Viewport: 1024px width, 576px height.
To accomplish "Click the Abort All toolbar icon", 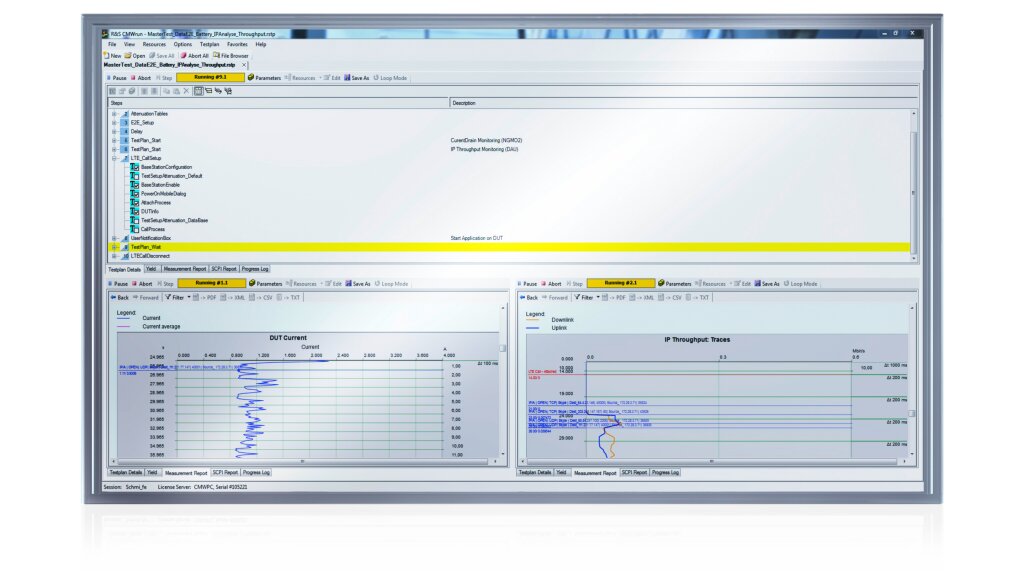I will pyautogui.click(x=184, y=56).
